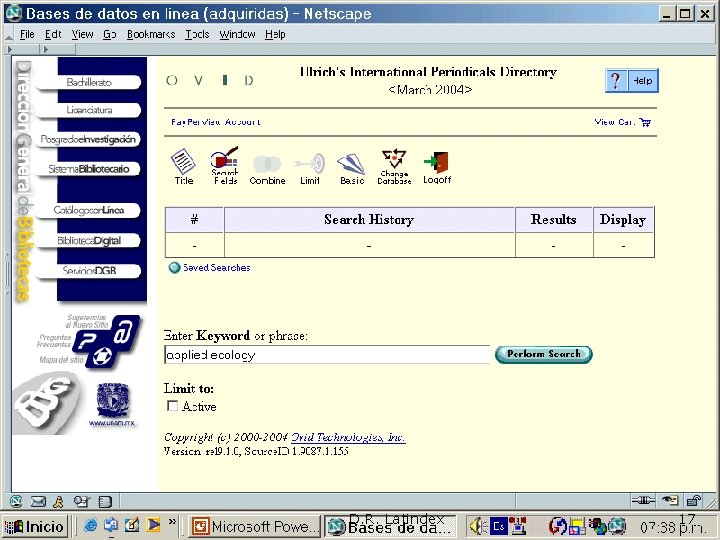Open Catálogos en Línea sidebar button
Image resolution: width=720 pixels, height=540 pixels.
[x=88, y=210]
